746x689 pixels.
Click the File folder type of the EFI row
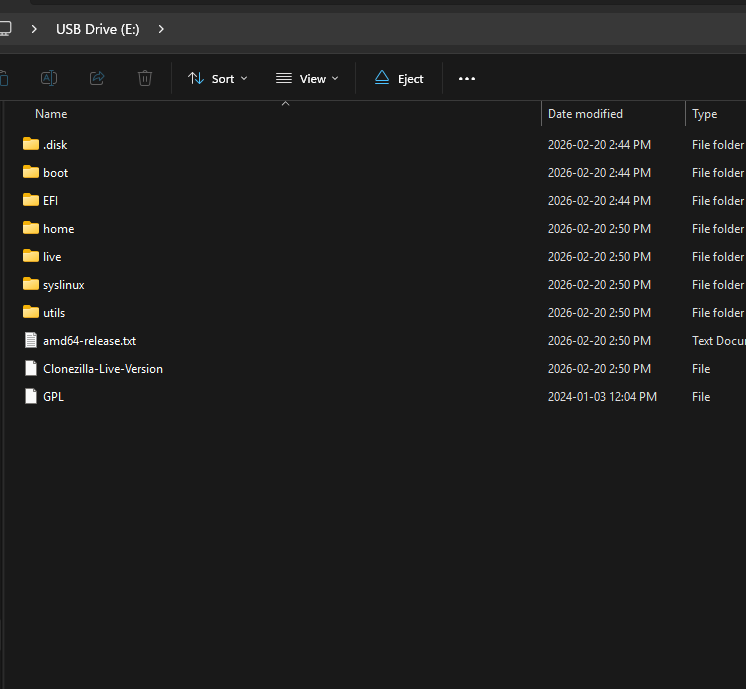pos(718,201)
